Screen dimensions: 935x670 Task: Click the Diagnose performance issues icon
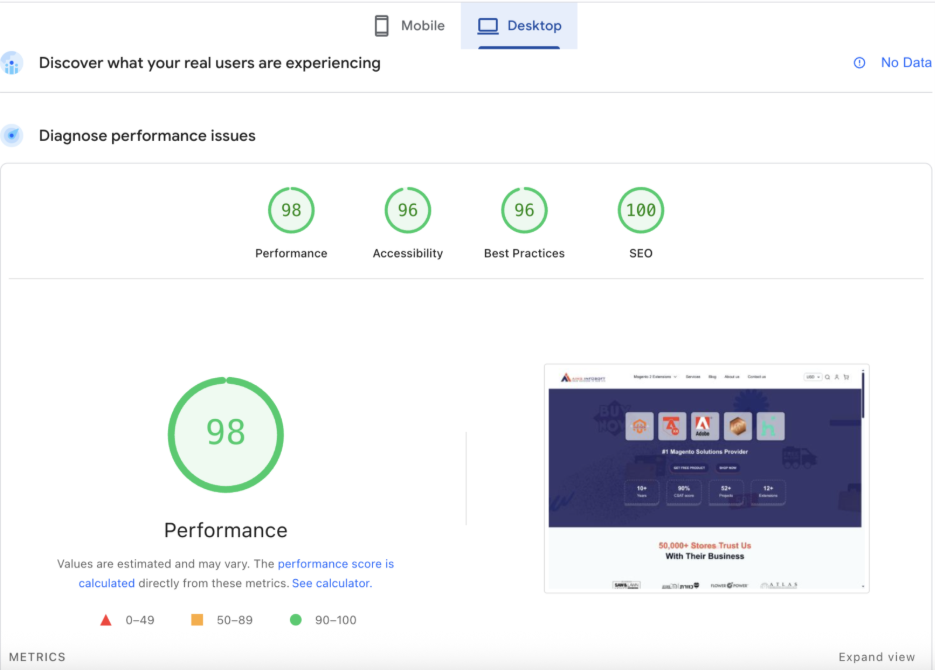[12, 135]
